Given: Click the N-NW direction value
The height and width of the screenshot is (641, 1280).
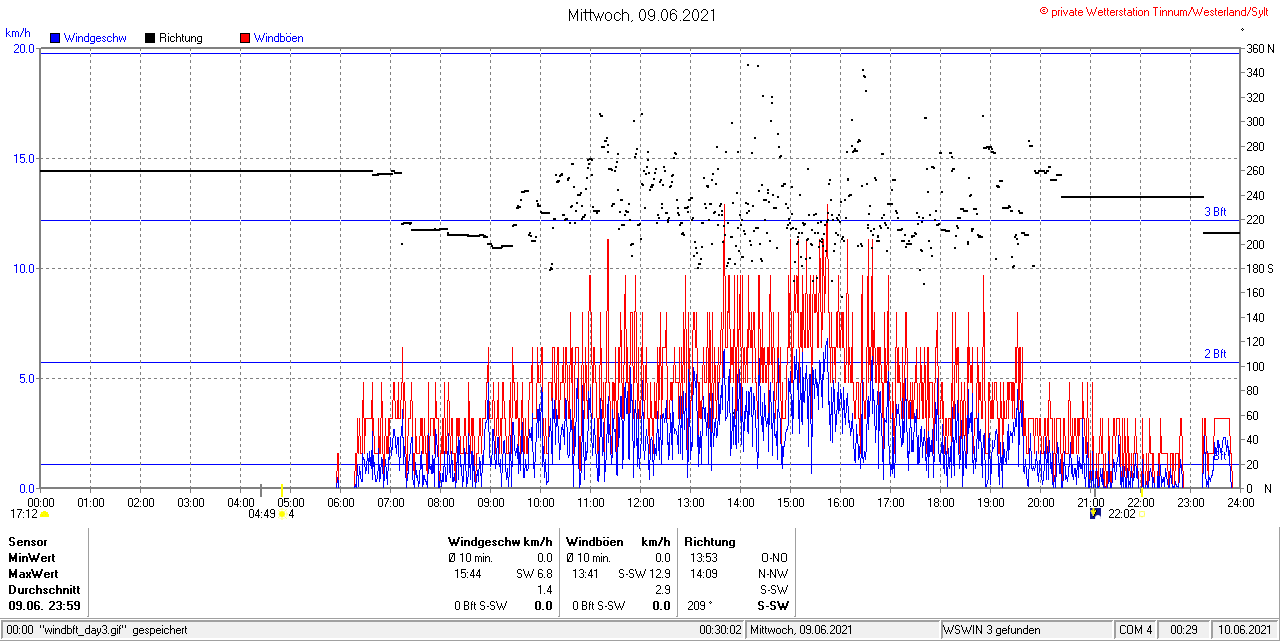Looking at the screenshot, I should coord(773,574).
